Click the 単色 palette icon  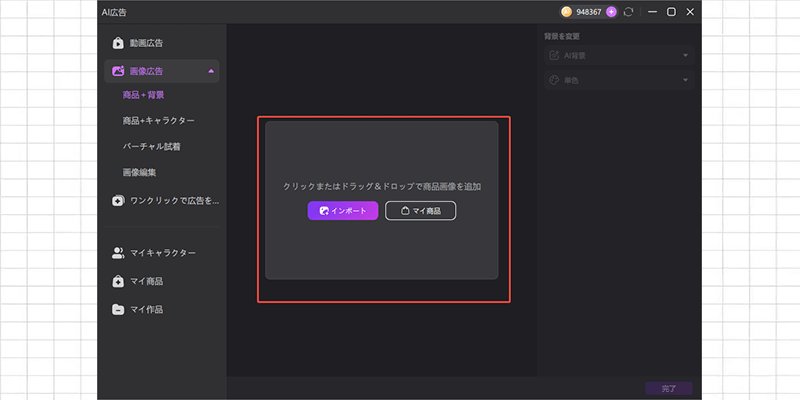click(x=554, y=80)
